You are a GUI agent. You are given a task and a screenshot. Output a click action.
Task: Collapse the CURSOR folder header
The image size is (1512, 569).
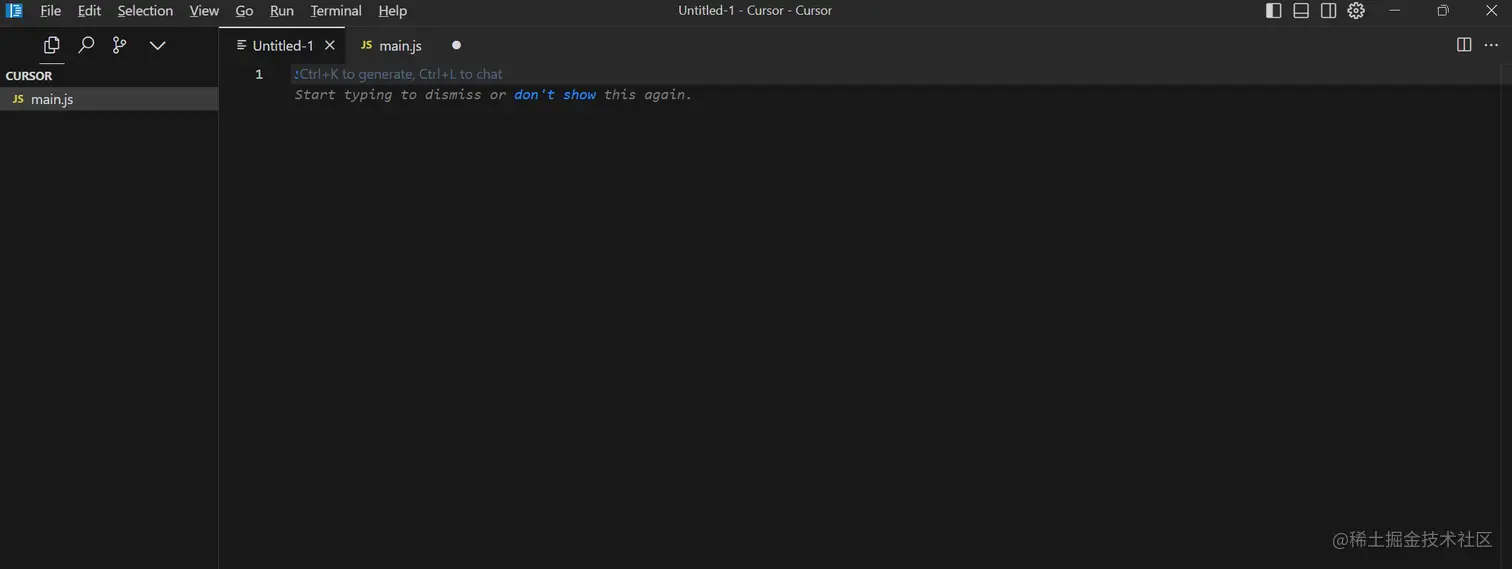(109, 76)
